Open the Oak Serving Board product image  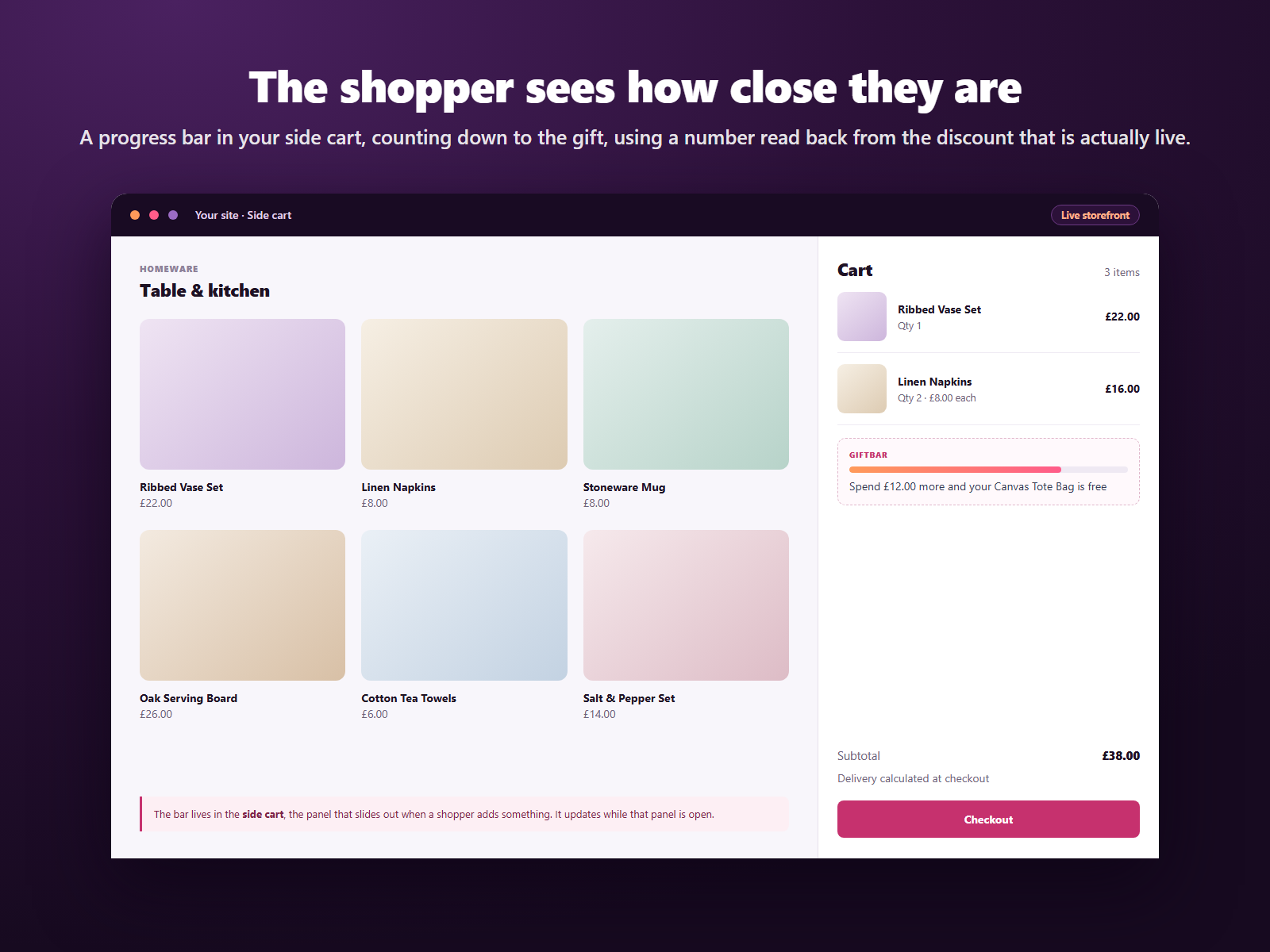point(242,605)
